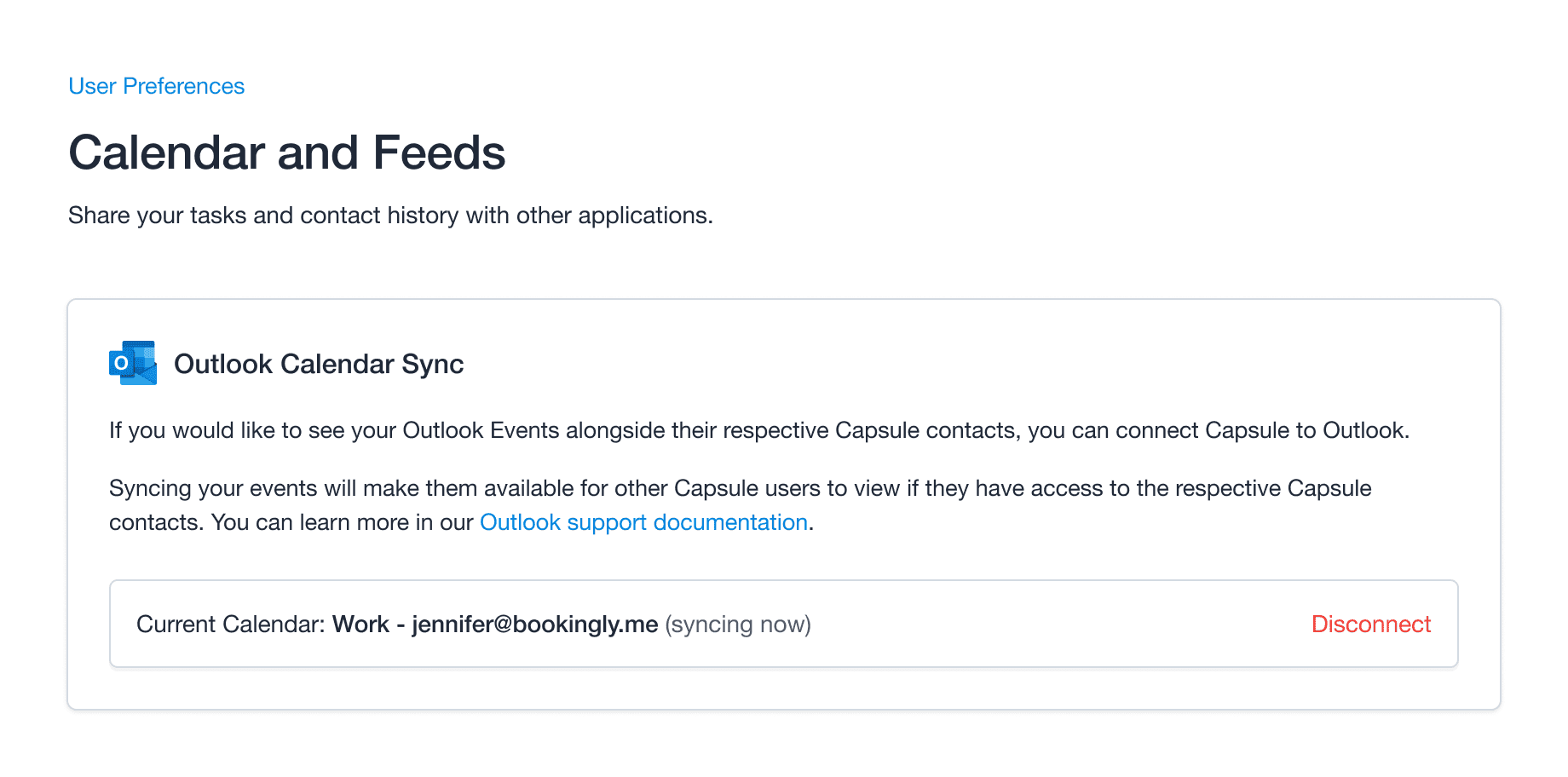This screenshot has width=1568, height=777.
Task: Open the User Preferences breadcrumb link
Action: click(x=156, y=86)
